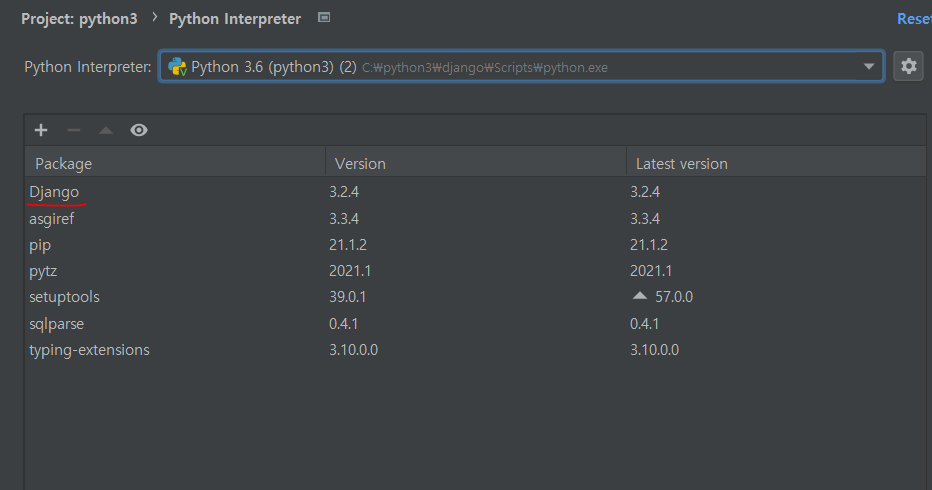Click the pip version 21.1.2 cell
The height and width of the screenshot is (490, 932).
[348, 245]
